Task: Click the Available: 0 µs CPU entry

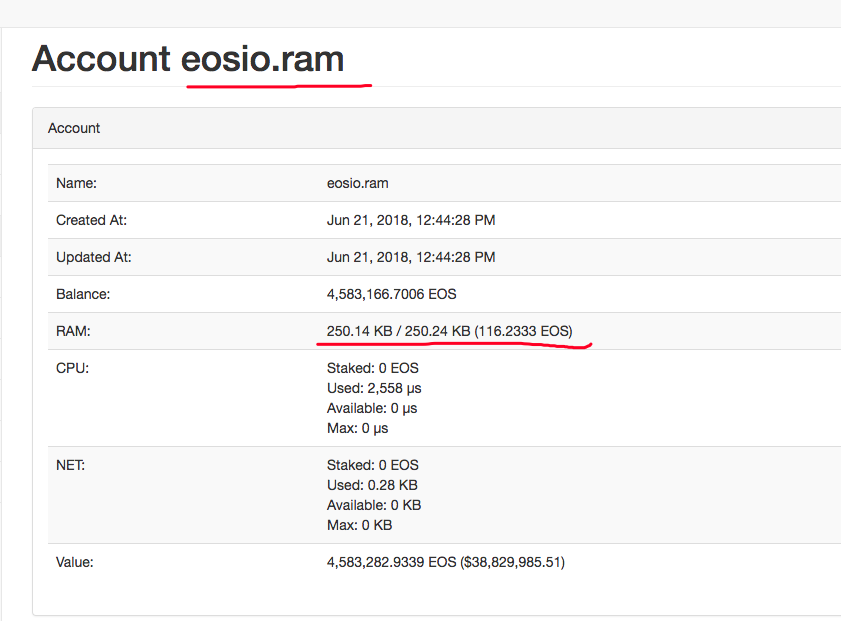Action: 373,408
